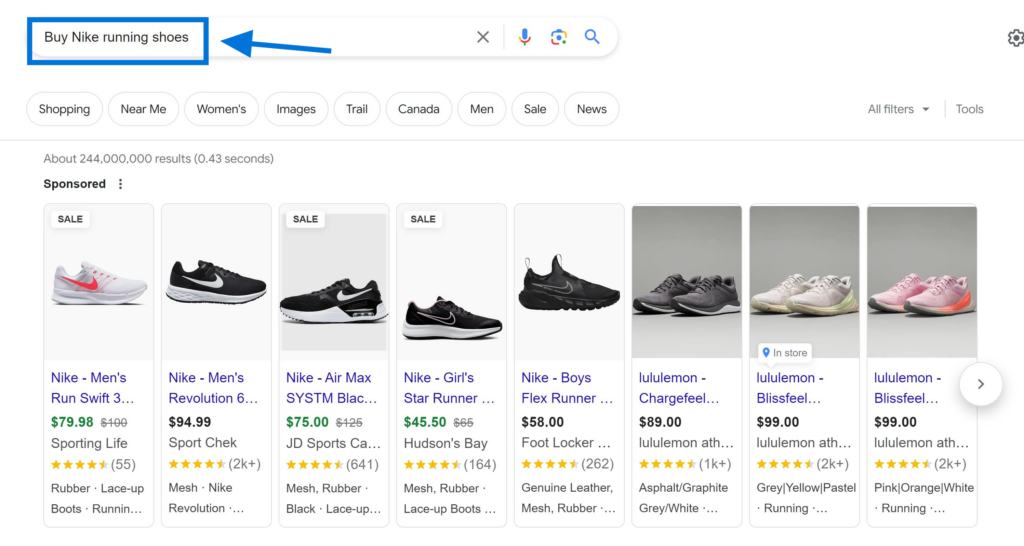Click the star rating with (641) reviews
This screenshot has height=546, width=1024.
[x=332, y=465]
